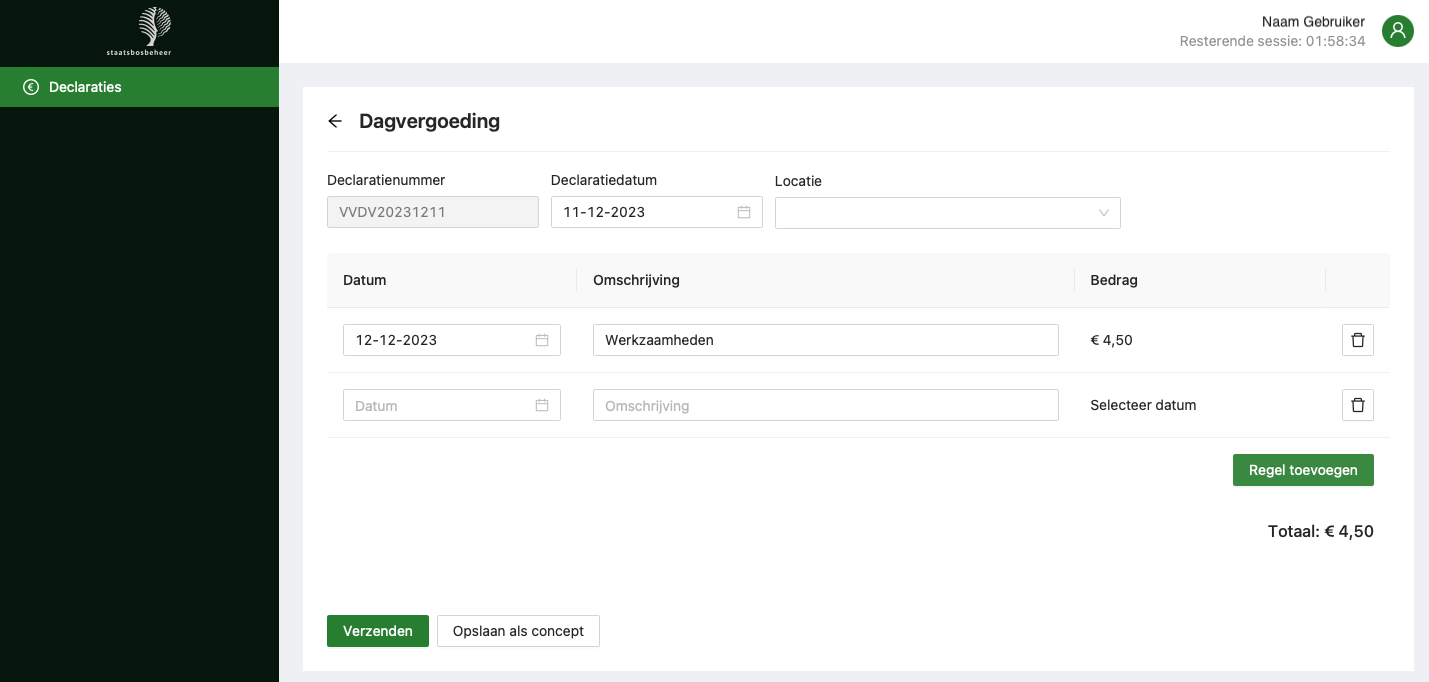Click the Naam Gebruiker text
1429x682 pixels.
point(1313,21)
